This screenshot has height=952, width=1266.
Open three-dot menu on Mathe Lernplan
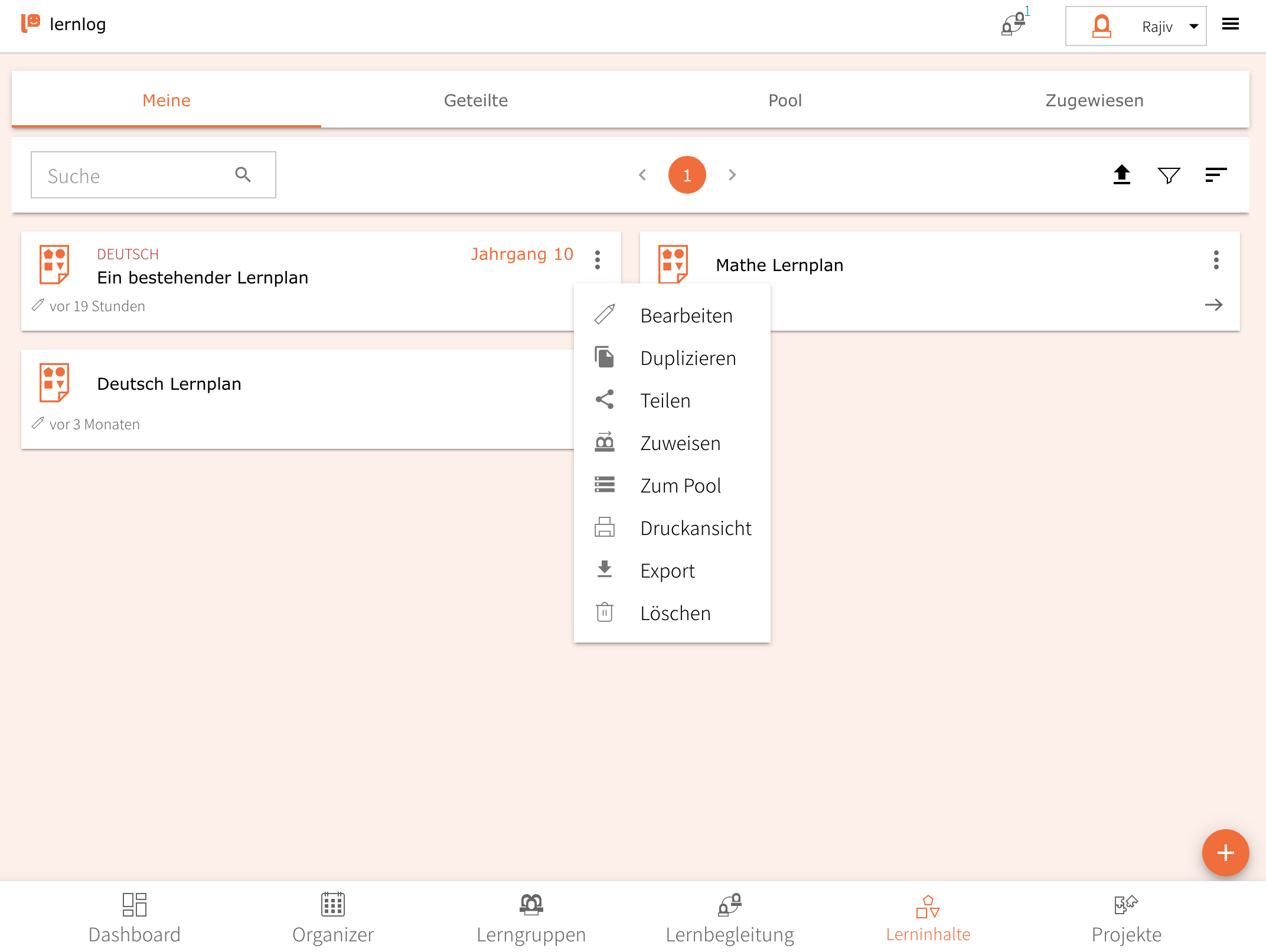(1216, 260)
